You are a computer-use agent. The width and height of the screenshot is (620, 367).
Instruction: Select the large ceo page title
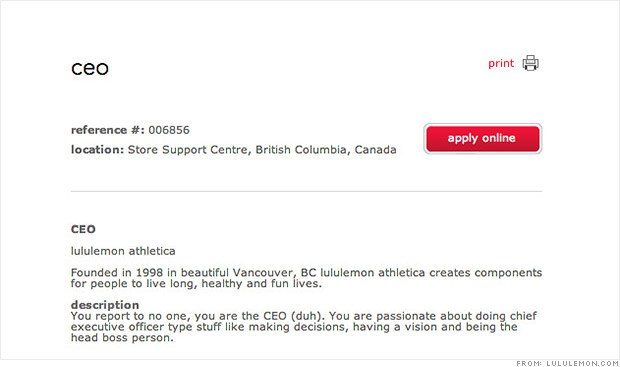(x=90, y=68)
